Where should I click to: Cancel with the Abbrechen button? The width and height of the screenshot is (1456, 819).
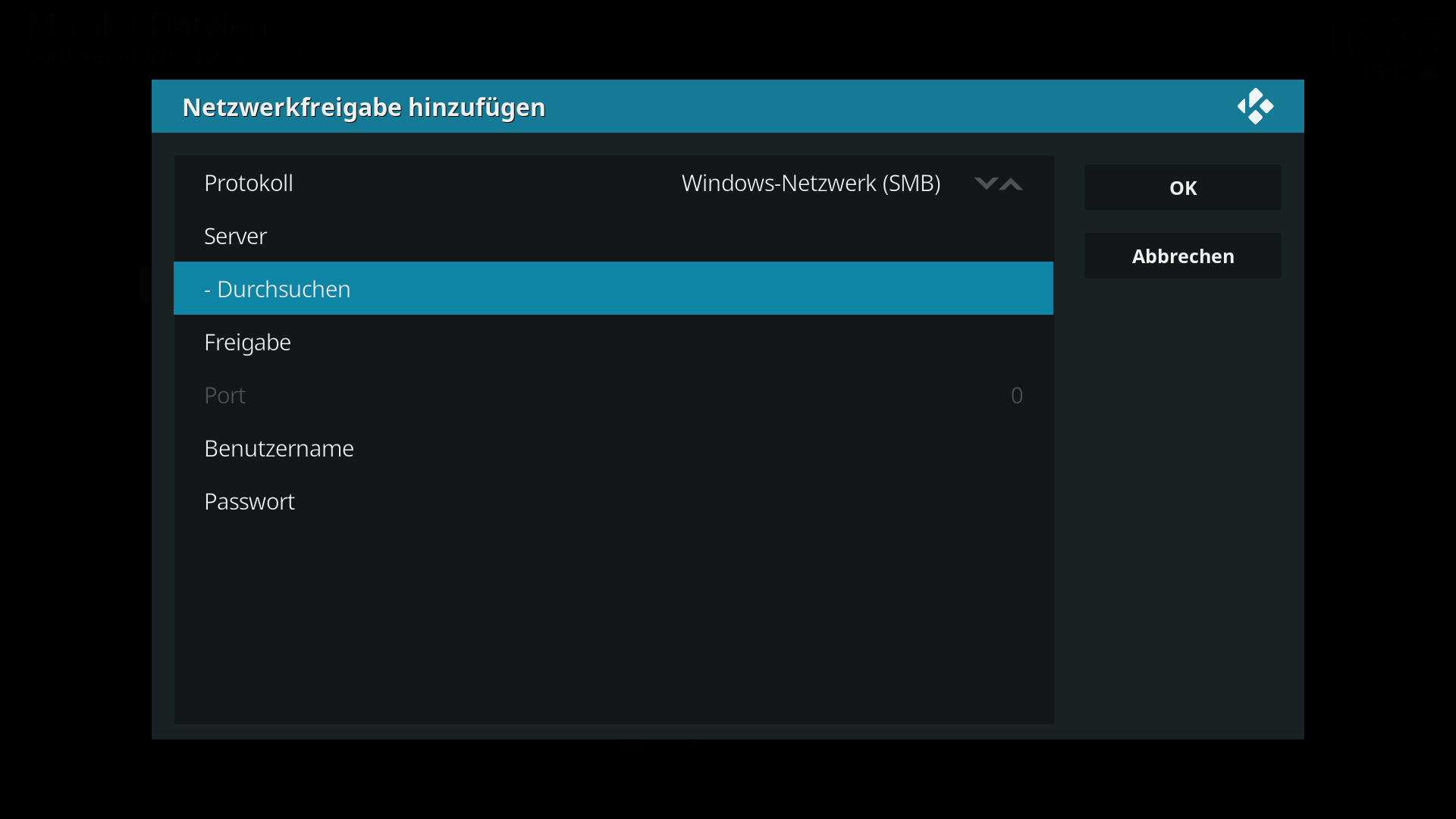pyautogui.click(x=1182, y=256)
